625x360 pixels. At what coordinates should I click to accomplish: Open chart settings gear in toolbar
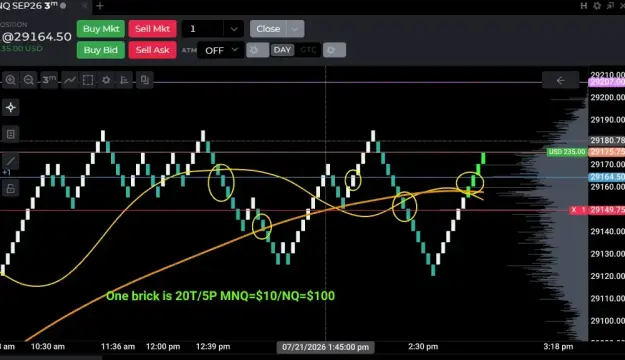(106, 80)
